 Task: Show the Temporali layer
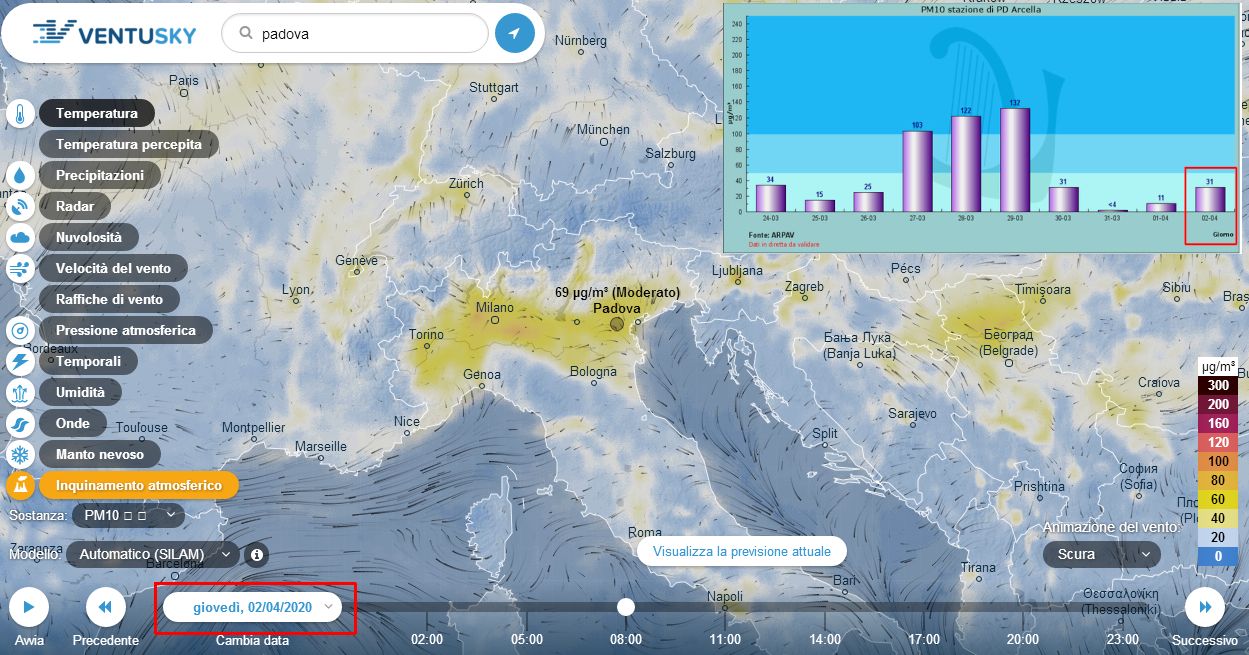[88, 361]
